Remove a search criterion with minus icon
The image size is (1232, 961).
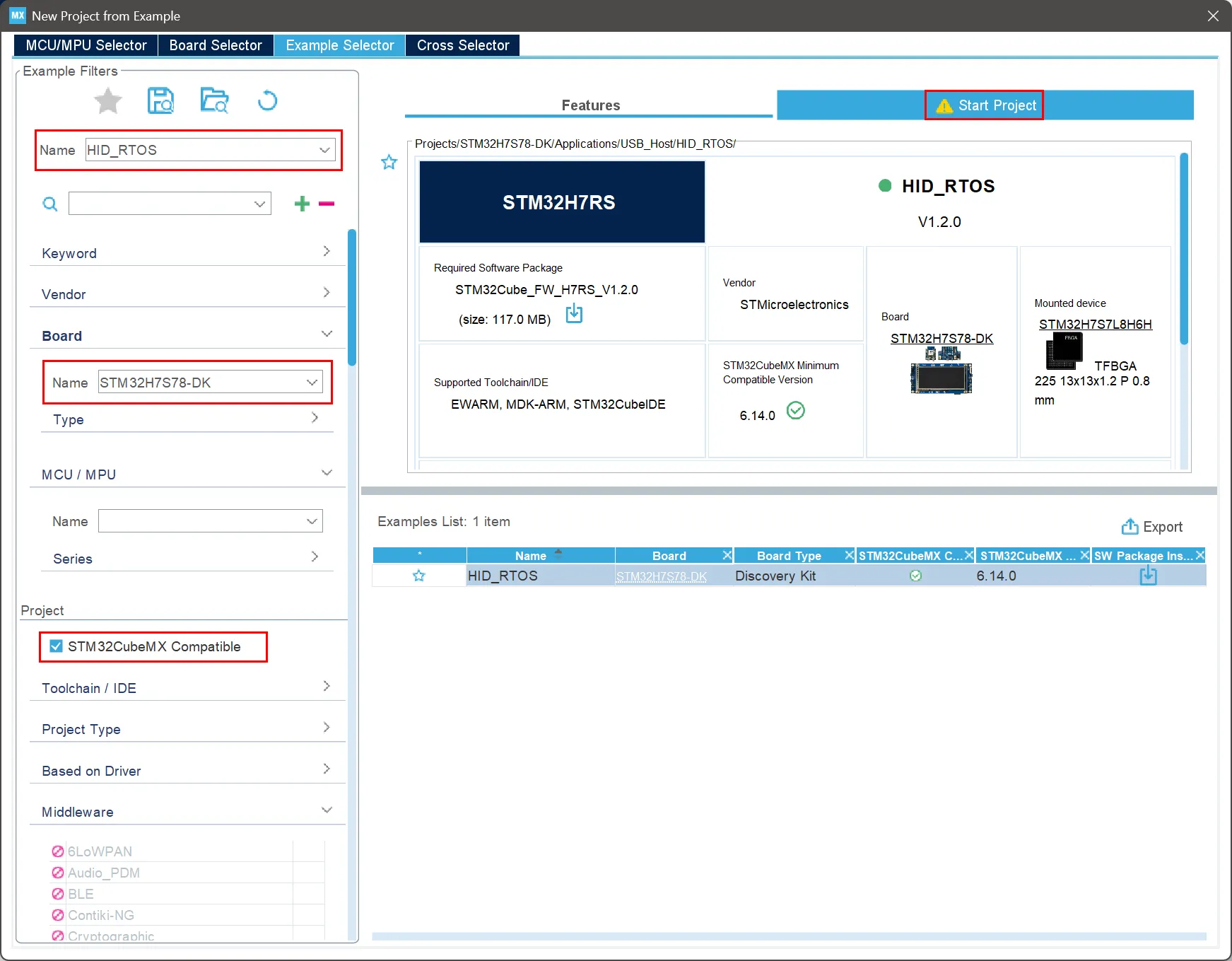(x=326, y=204)
